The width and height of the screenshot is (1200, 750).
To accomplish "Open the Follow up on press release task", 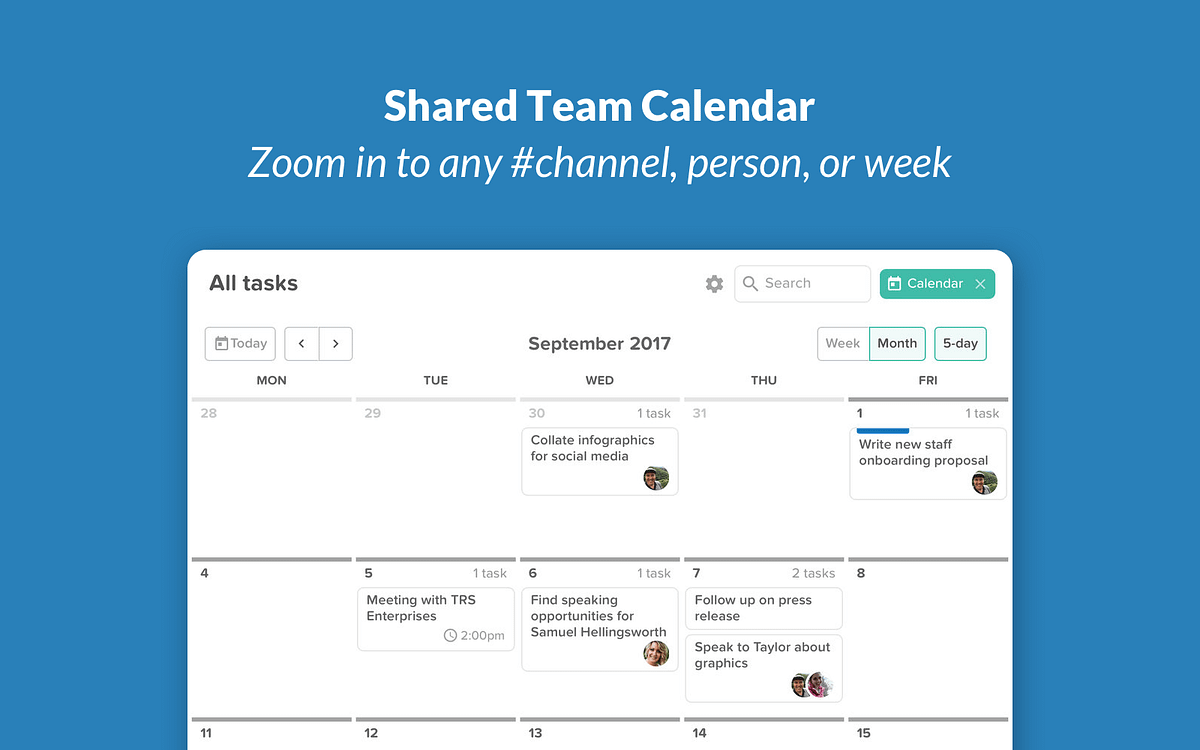I will [x=763, y=608].
